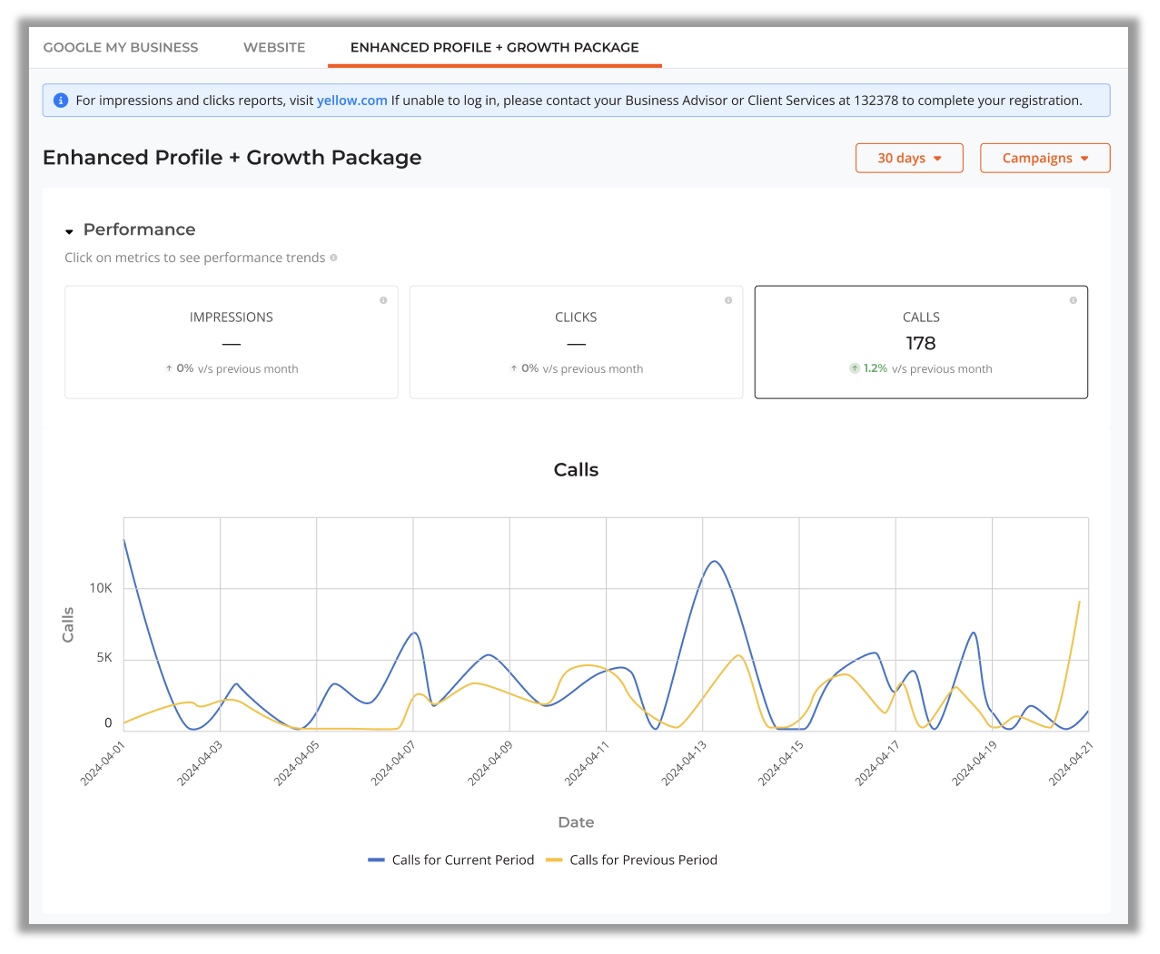
Task: Select the Clicks metric card
Action: 576,342
